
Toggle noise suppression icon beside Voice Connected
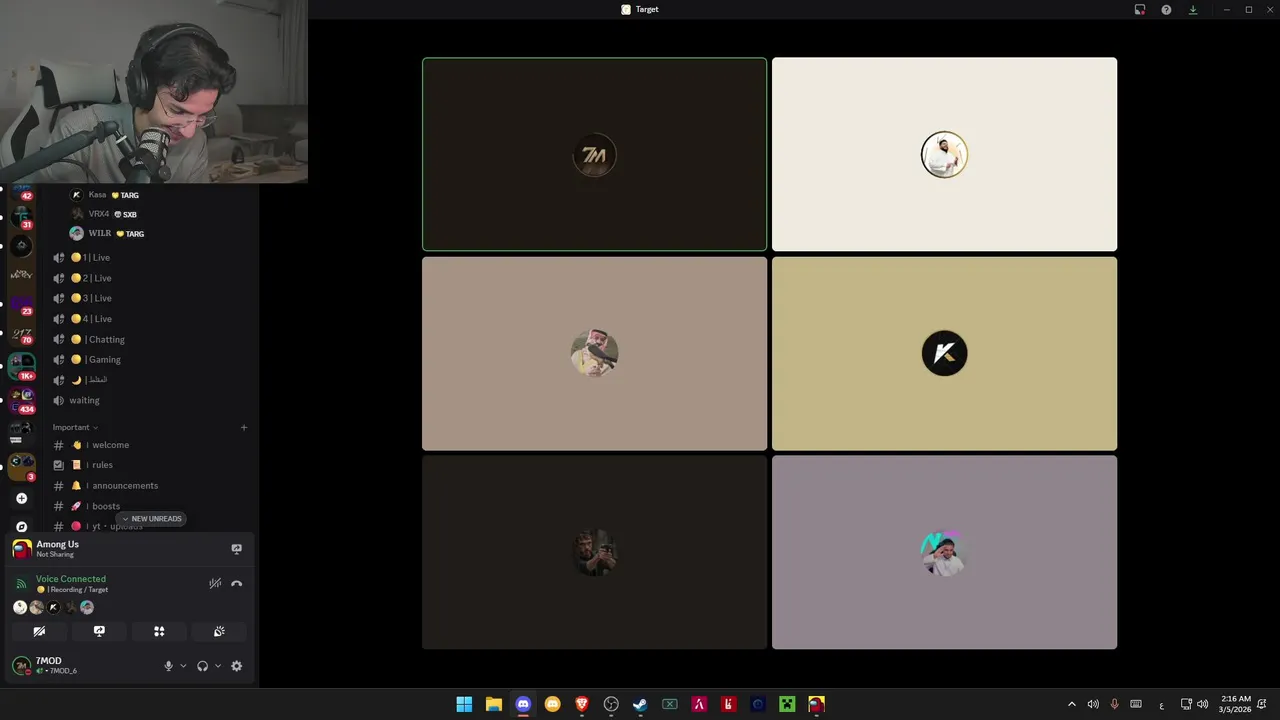point(215,584)
